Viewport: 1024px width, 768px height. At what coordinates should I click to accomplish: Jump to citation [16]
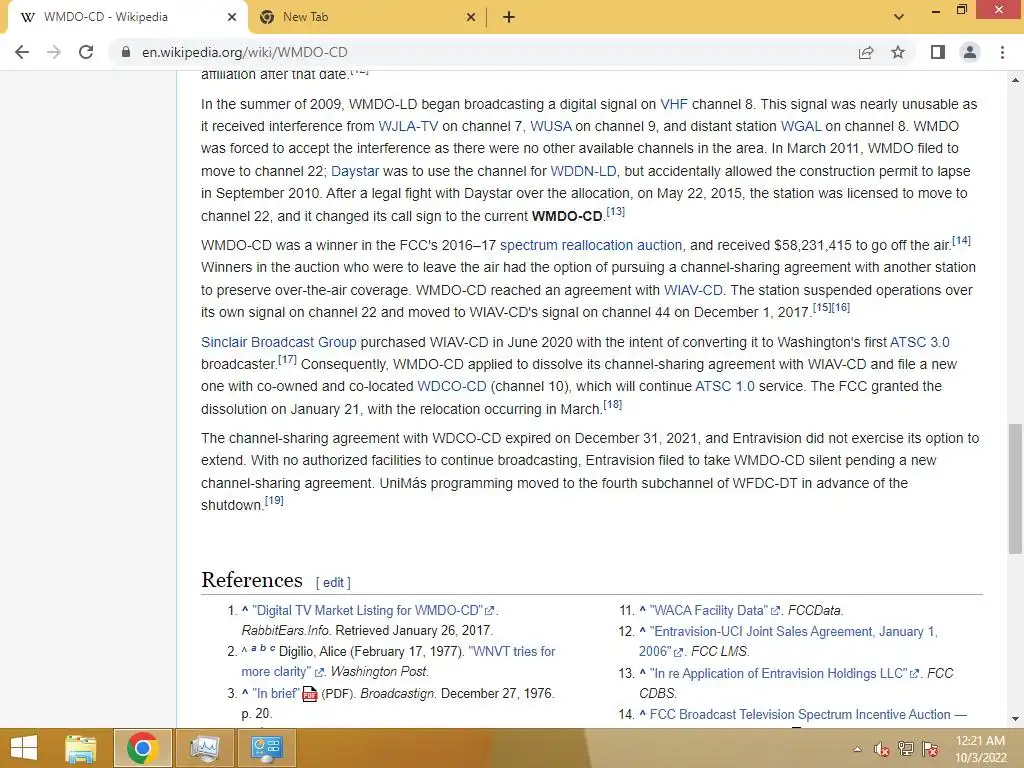tap(840, 308)
